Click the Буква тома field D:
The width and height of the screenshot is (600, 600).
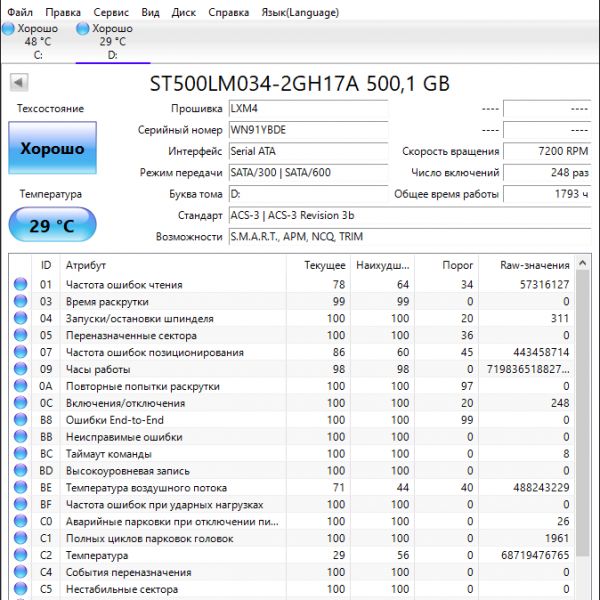pos(308,194)
